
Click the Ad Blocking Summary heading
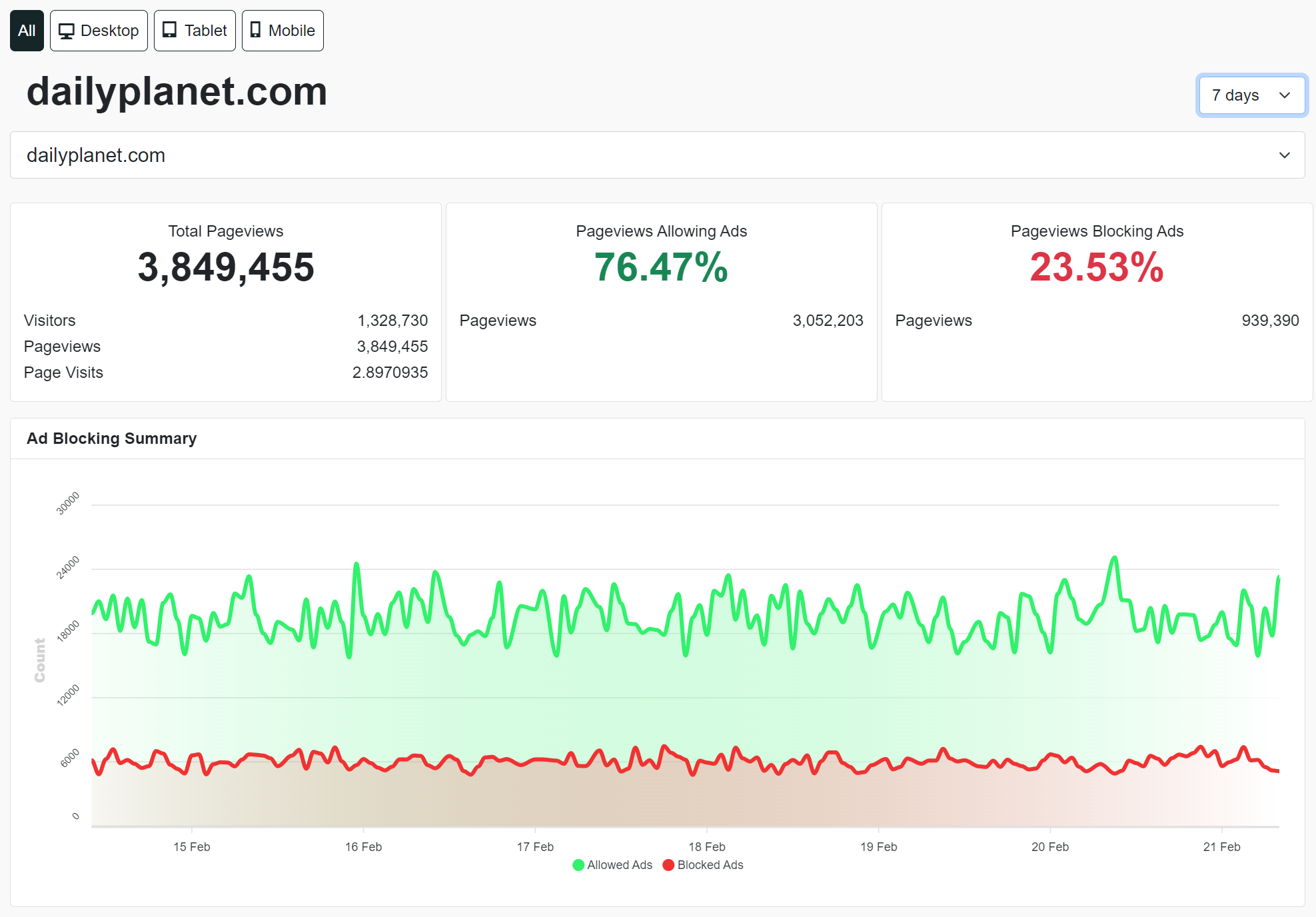[x=112, y=439]
